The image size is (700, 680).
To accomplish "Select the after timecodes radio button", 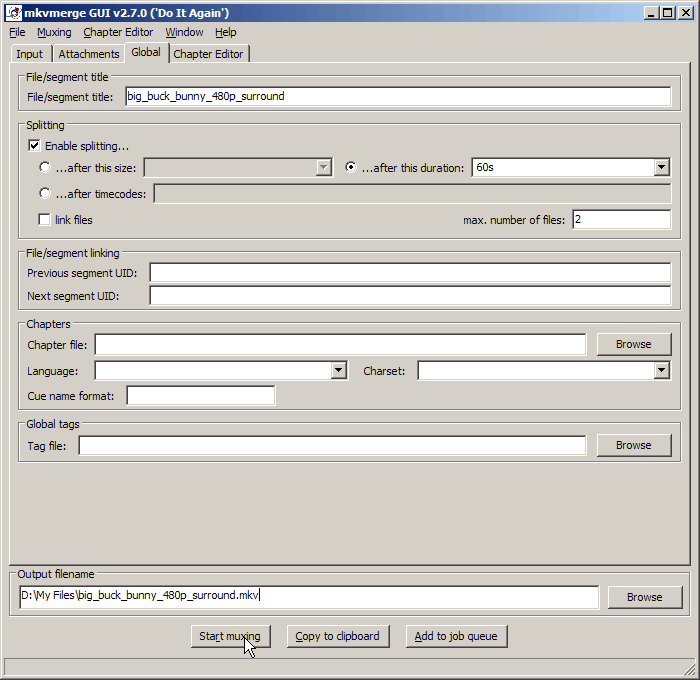I will (x=45, y=193).
